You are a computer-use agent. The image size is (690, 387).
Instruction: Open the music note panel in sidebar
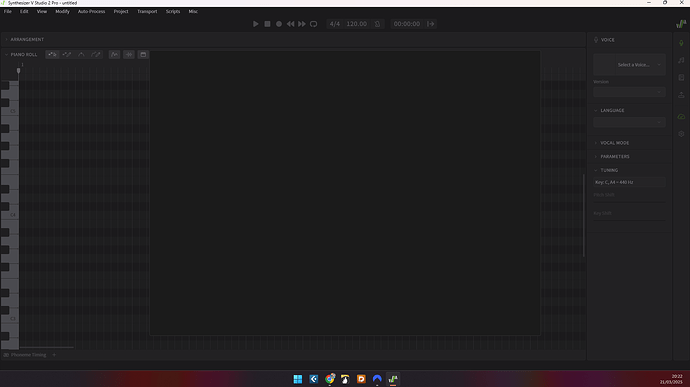681,60
